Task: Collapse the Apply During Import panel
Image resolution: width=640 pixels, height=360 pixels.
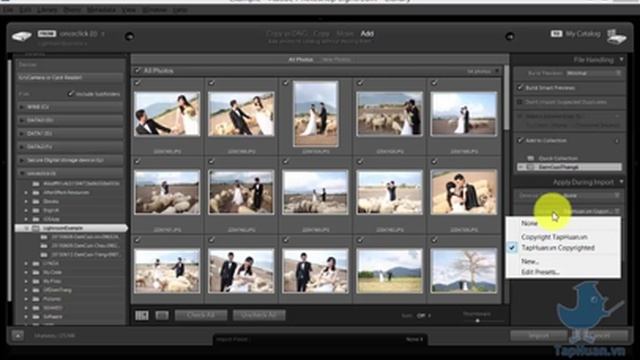Action: click(621, 182)
